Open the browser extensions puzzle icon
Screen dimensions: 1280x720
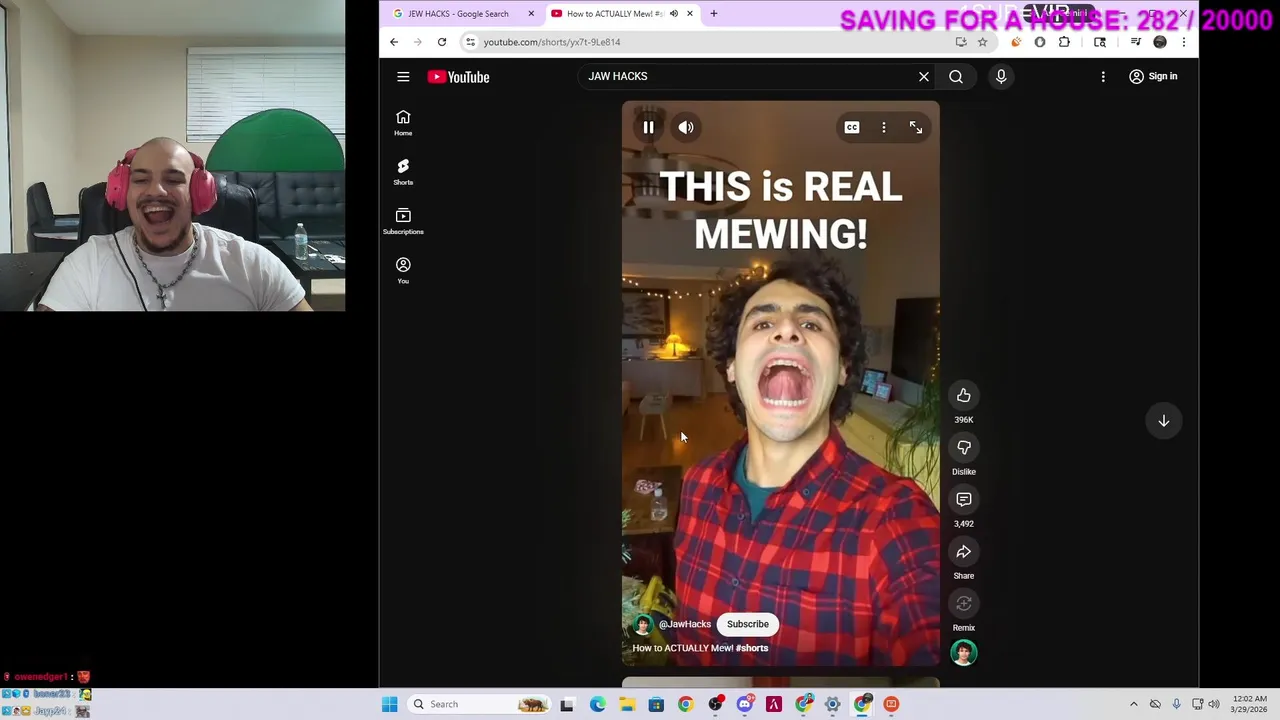coord(1064,42)
